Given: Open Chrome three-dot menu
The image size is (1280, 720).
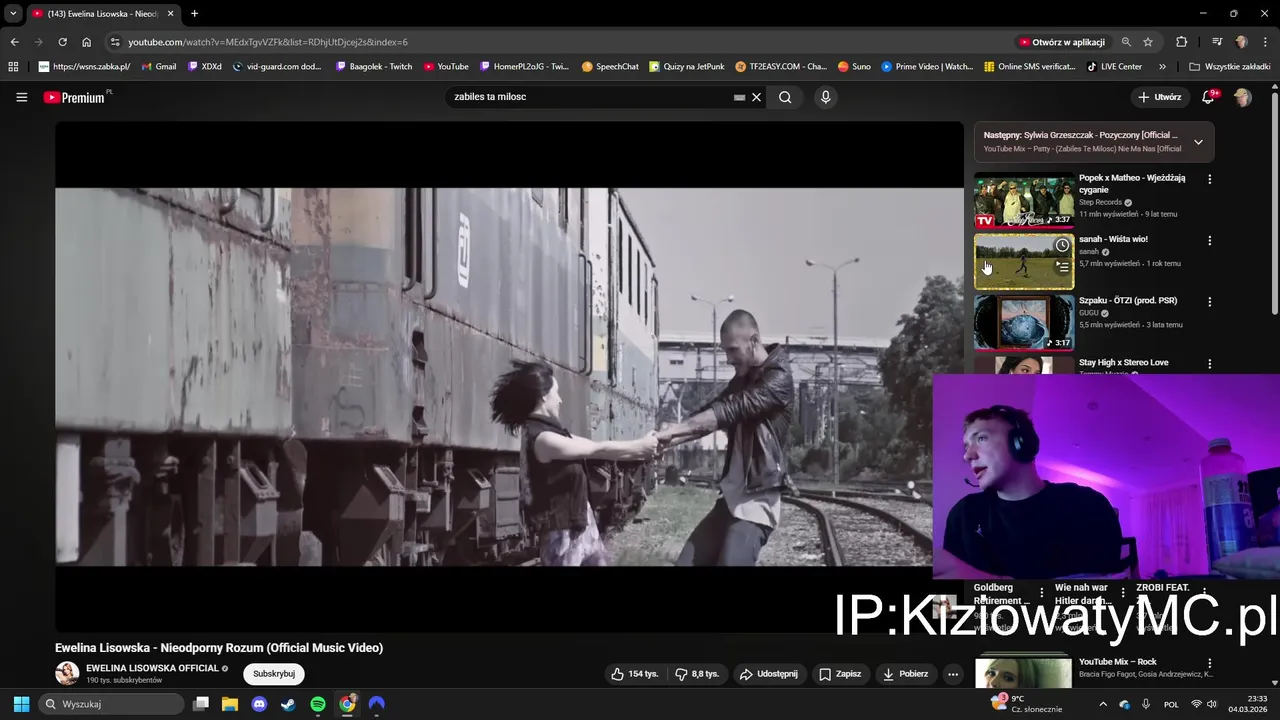Looking at the screenshot, I should 1265,42.
